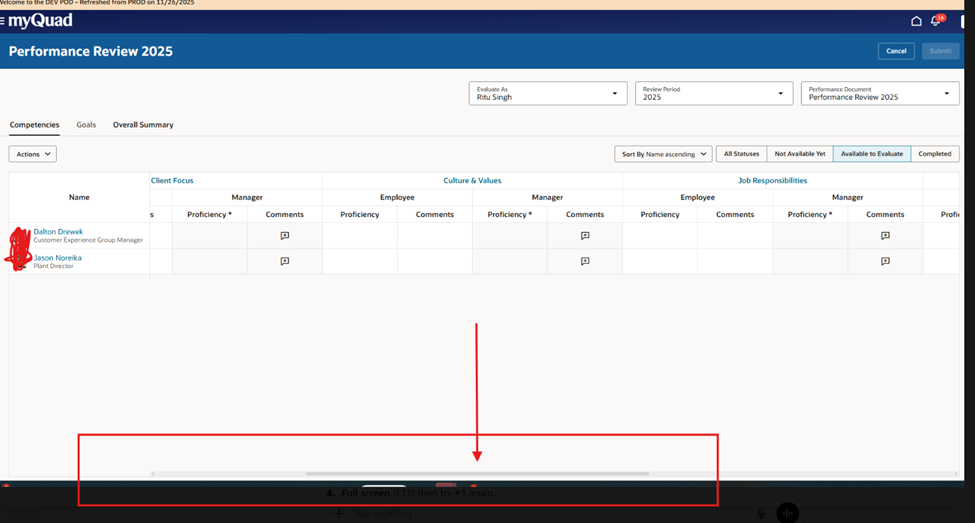Click the Performance Review 2025 page title
Viewport: 975px width, 523px height.
pos(91,51)
